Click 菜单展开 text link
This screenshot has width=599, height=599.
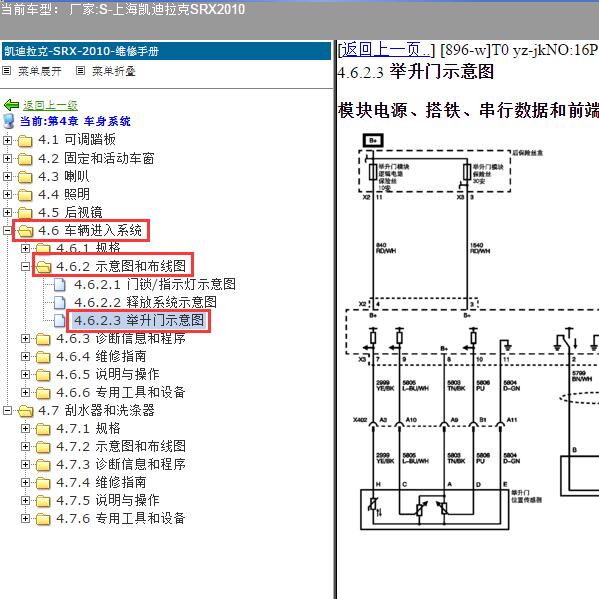[40, 71]
